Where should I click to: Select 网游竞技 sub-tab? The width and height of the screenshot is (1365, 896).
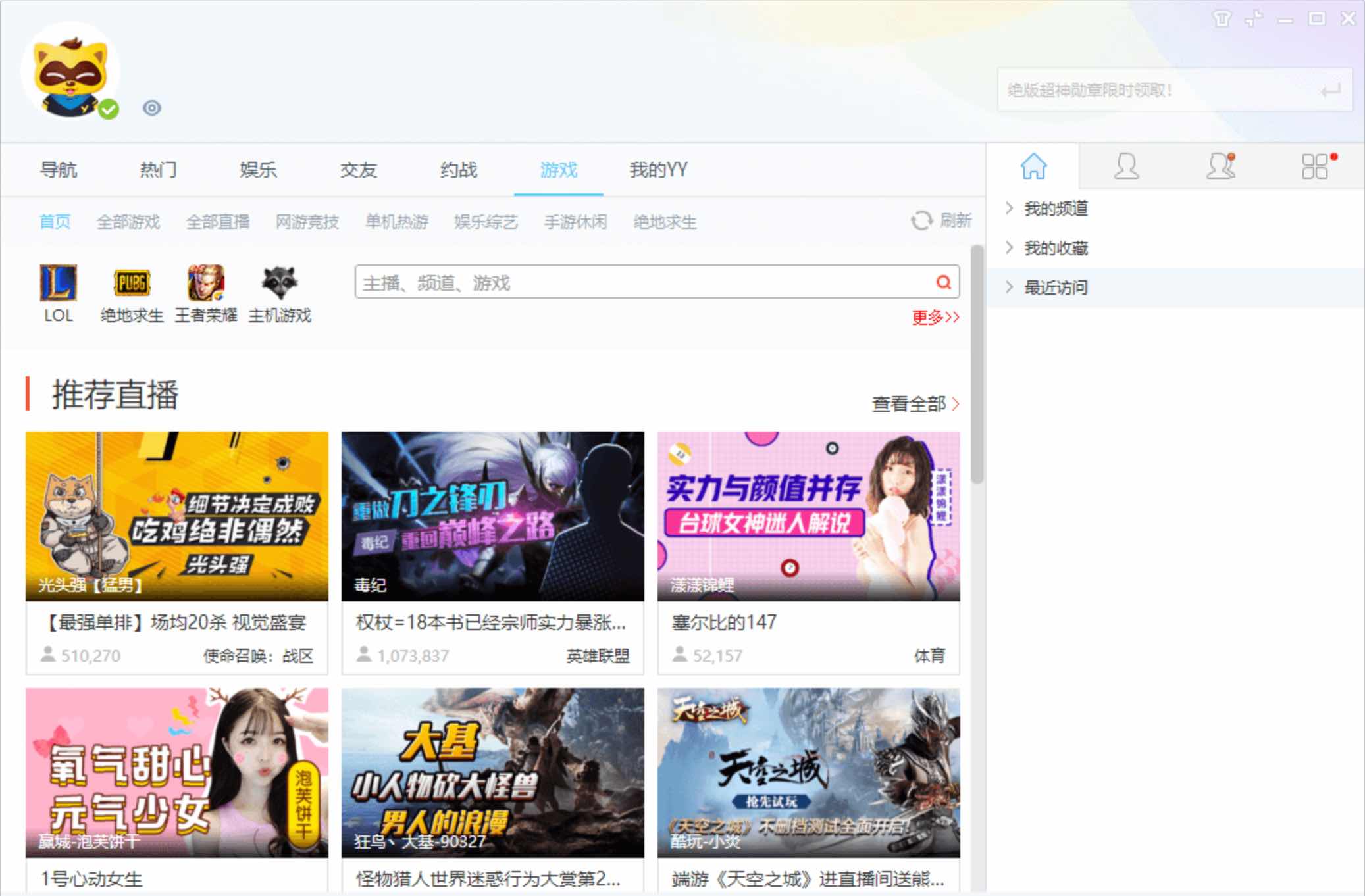click(307, 222)
